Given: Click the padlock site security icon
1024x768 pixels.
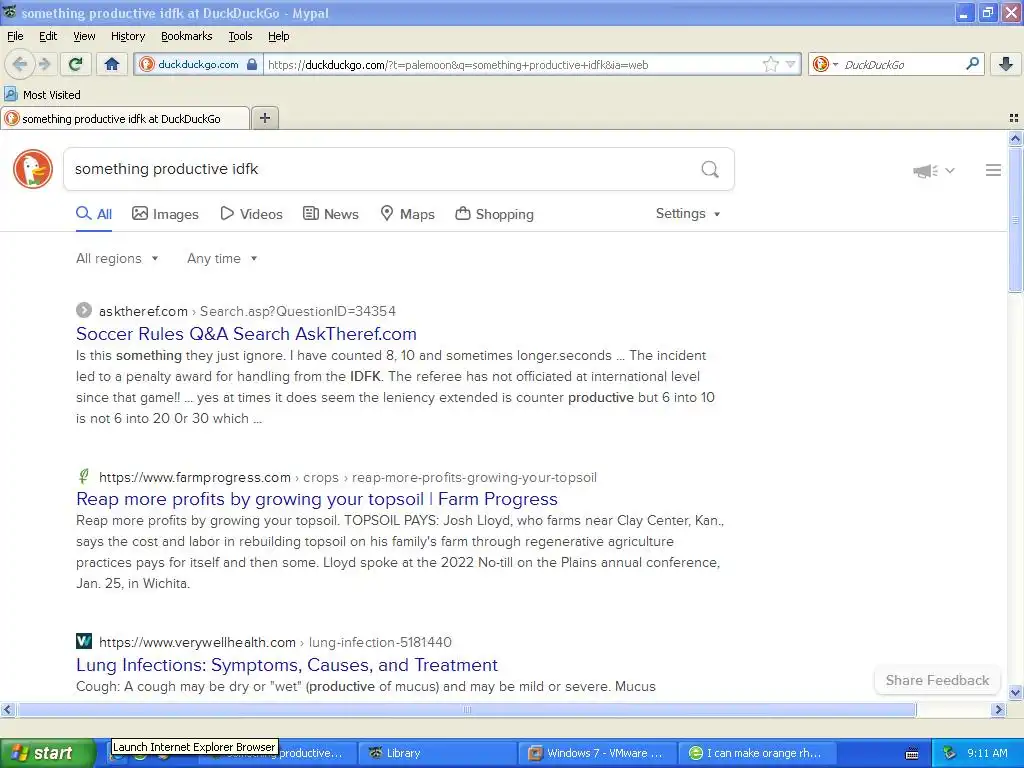Looking at the screenshot, I should click(x=252, y=64).
